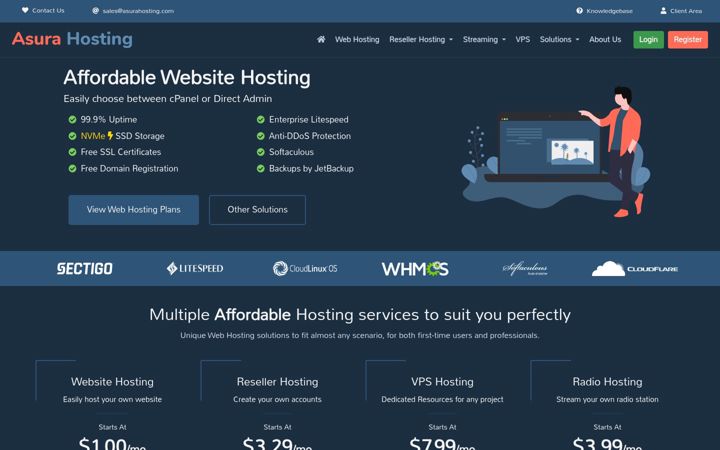This screenshot has height=450, width=720.
Task: Click the heart icon beside Contact Us
Action: point(25,10)
